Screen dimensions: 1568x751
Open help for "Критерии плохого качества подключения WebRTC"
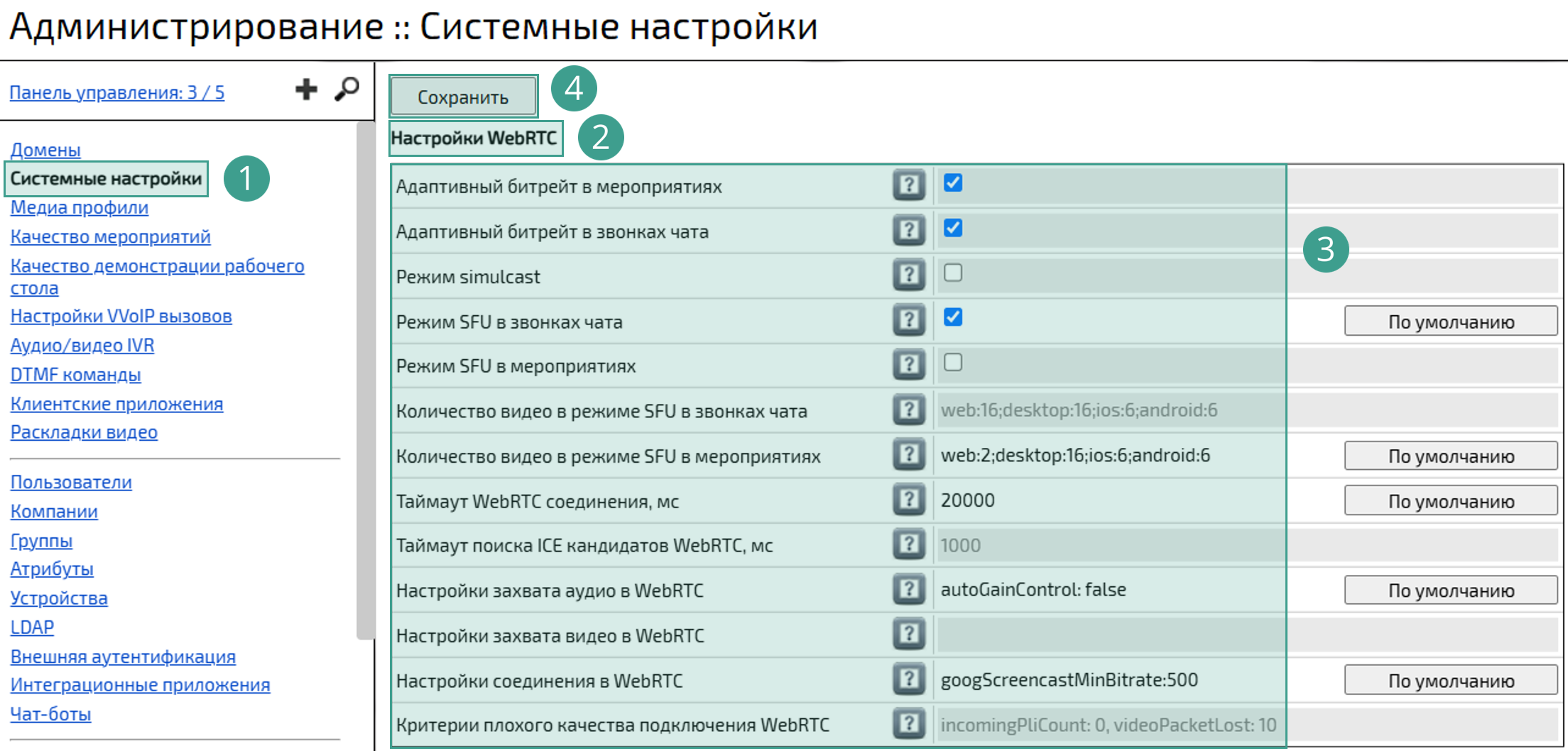click(x=909, y=724)
